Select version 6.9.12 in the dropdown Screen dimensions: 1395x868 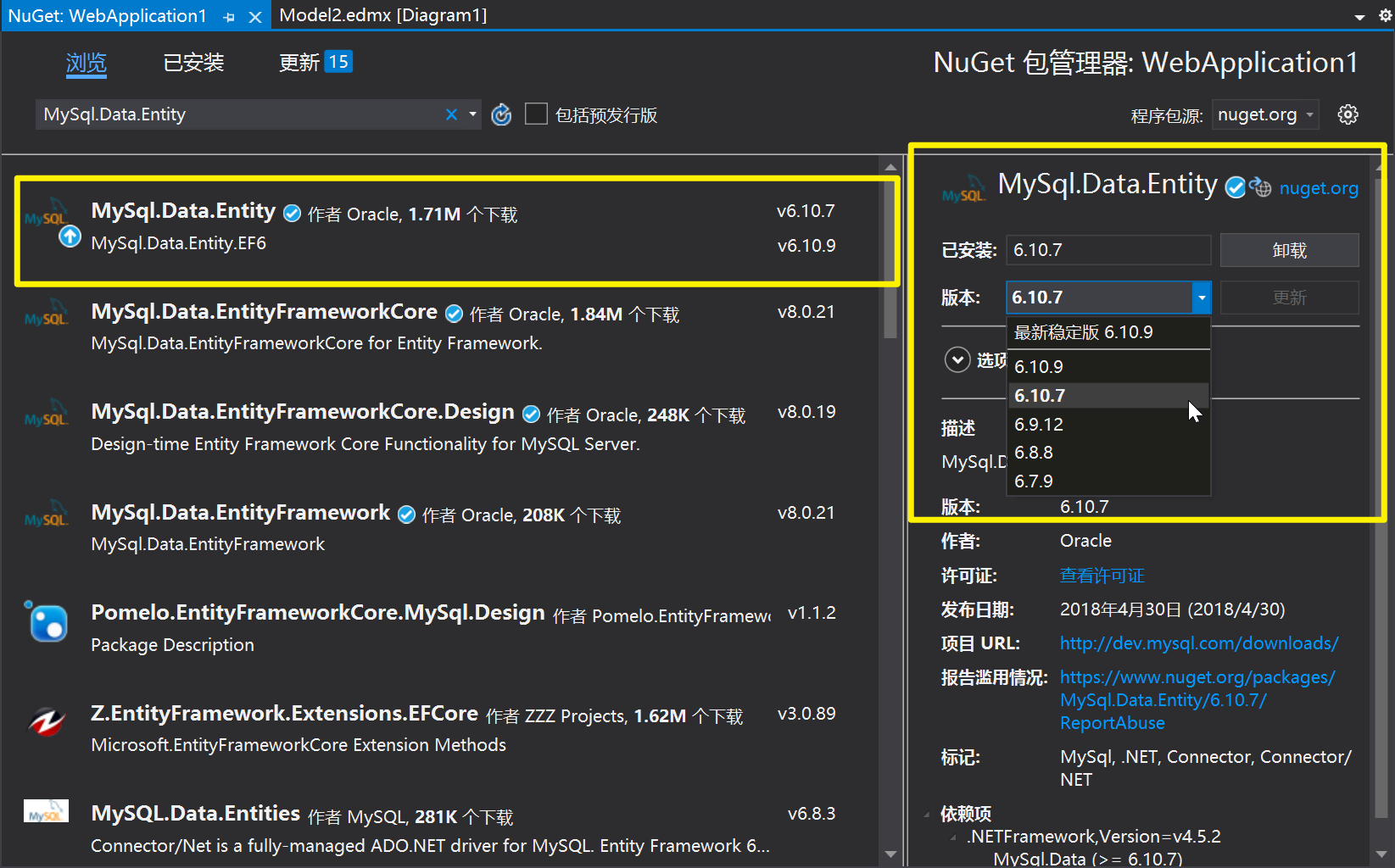[1108, 425]
